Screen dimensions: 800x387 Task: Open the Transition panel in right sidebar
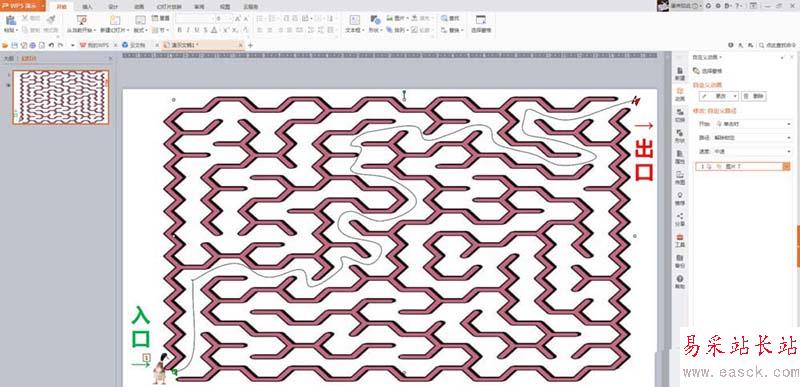tap(680, 115)
